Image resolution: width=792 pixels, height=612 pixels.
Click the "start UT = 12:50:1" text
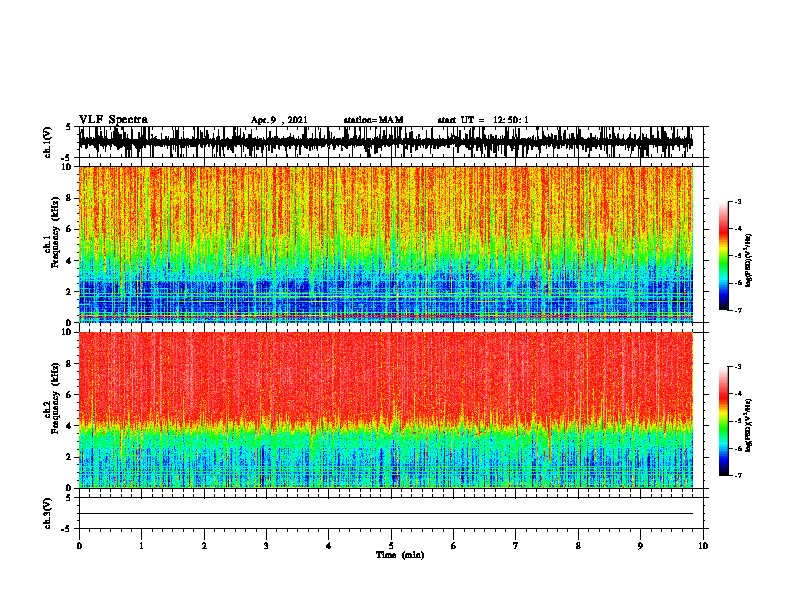tap(483, 120)
